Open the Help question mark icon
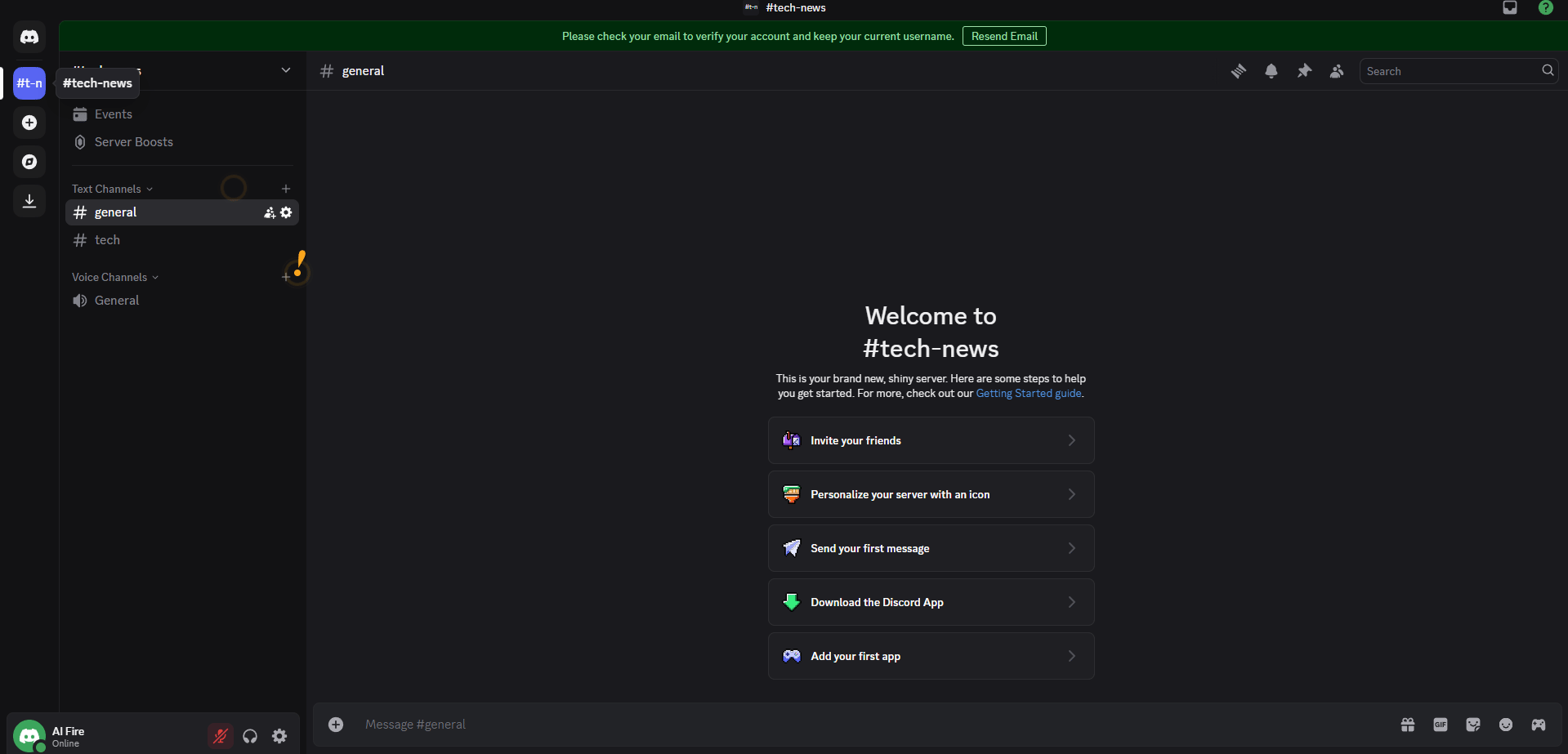The width and height of the screenshot is (1568, 754). (1546, 8)
